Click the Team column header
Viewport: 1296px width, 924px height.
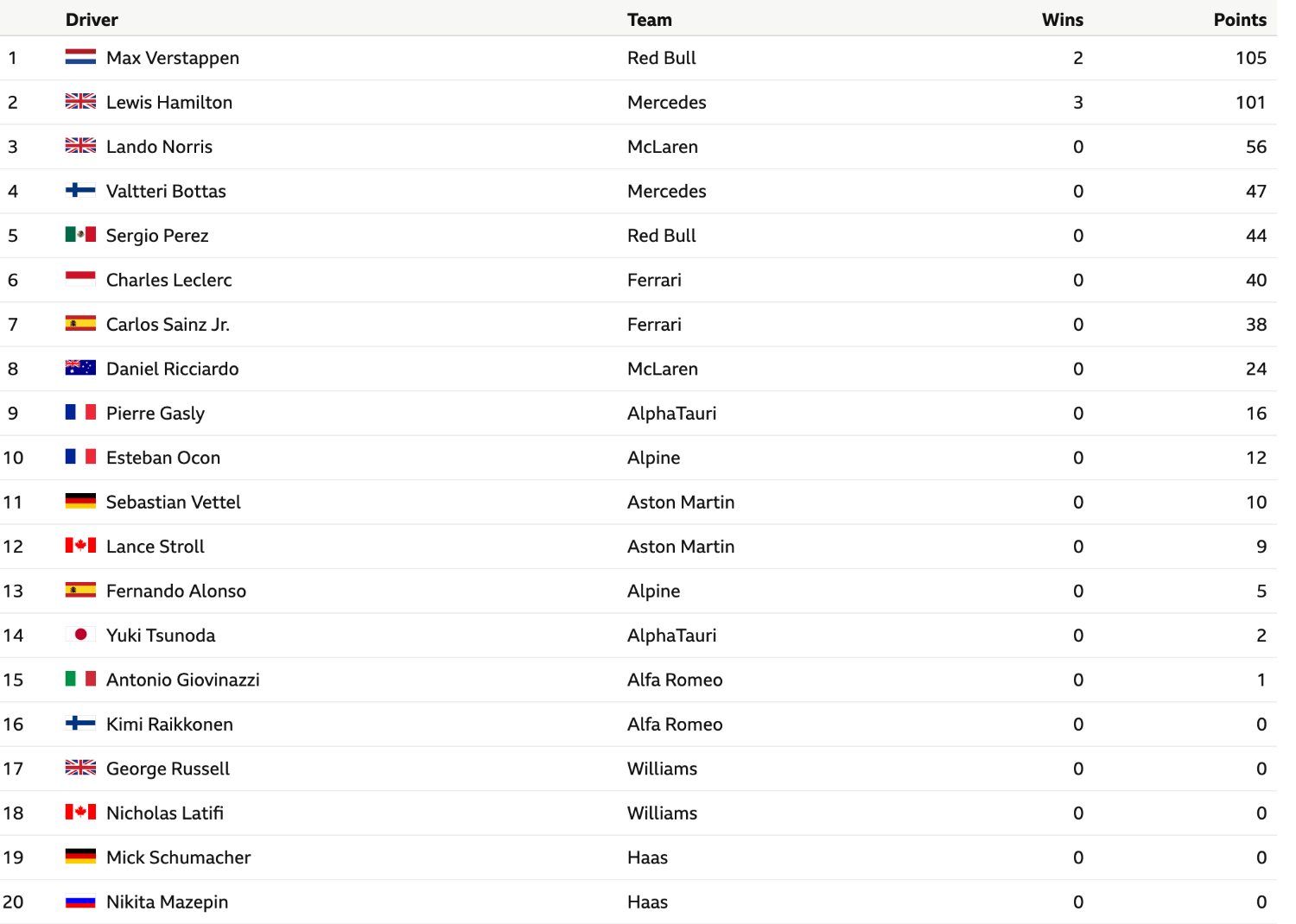pos(650,20)
